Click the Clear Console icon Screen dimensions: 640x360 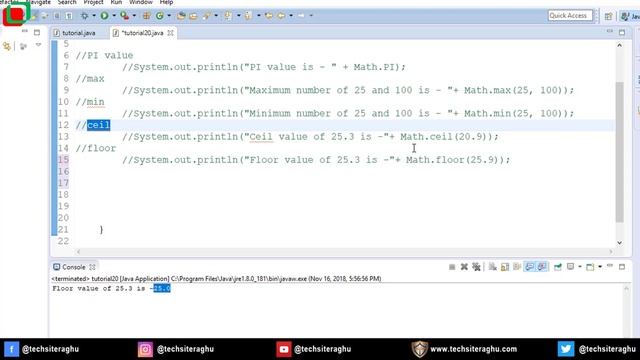[493, 267]
